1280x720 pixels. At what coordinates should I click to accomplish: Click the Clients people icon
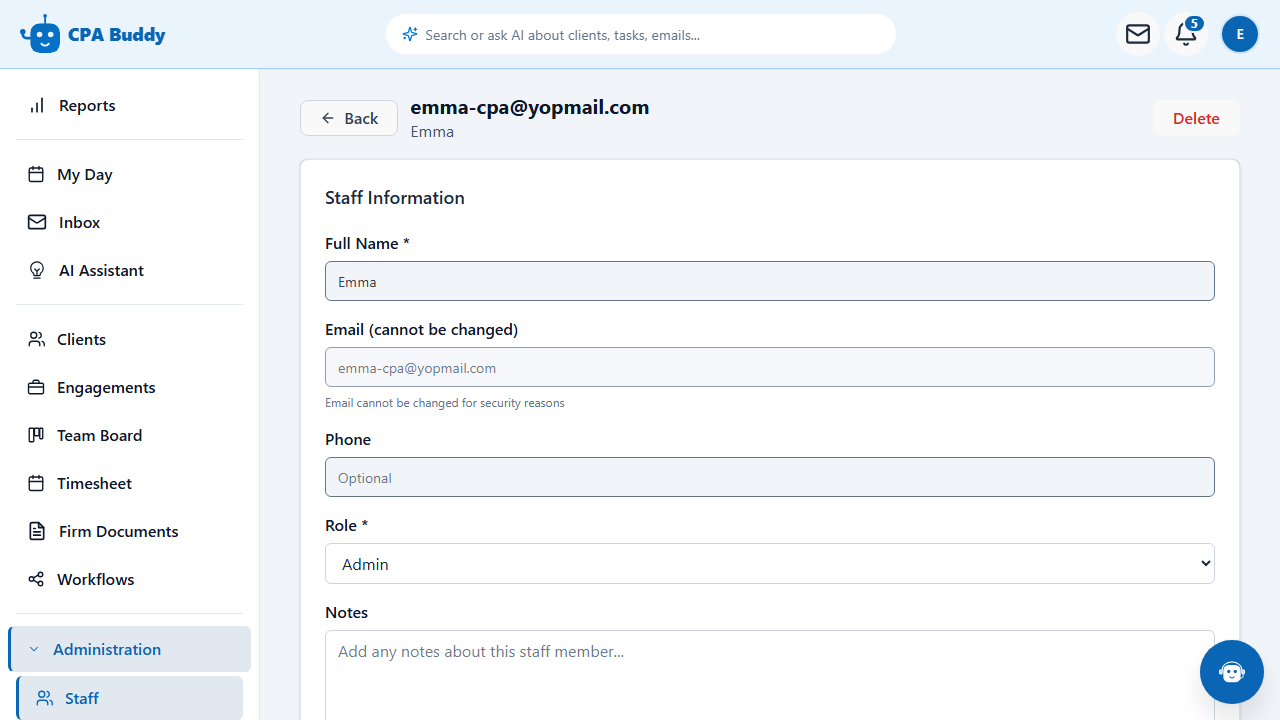point(36,339)
